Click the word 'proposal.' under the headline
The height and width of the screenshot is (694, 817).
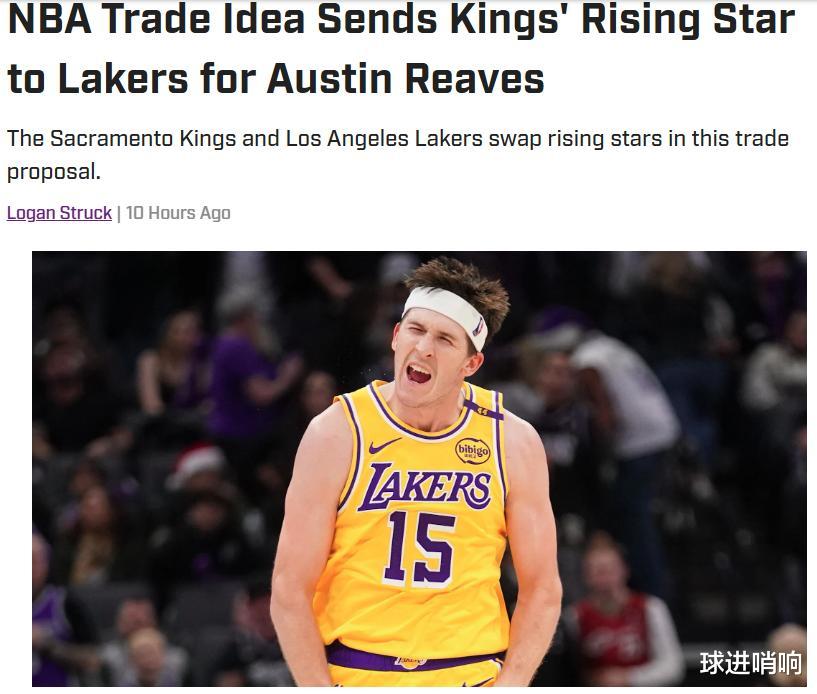point(54,172)
